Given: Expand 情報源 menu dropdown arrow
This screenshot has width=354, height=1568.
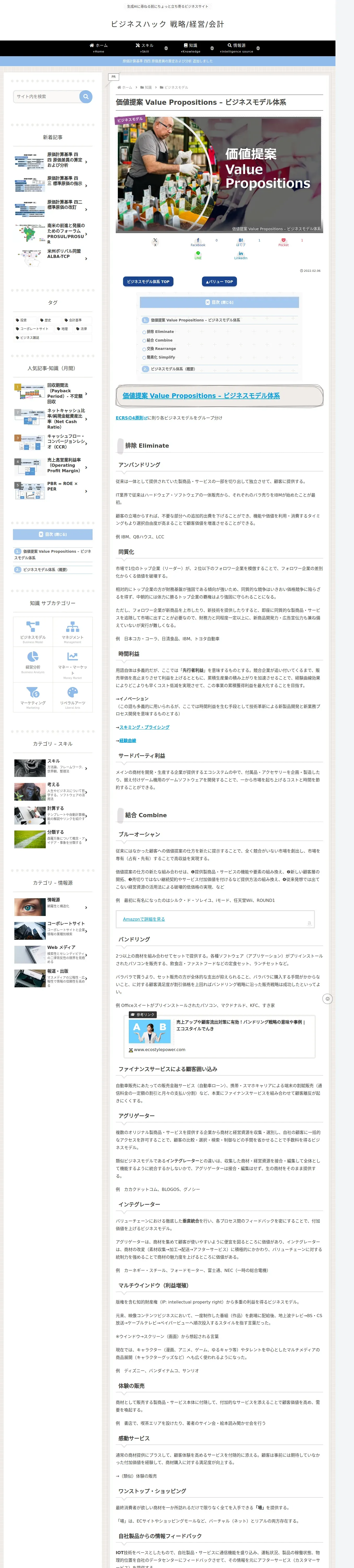Looking at the screenshot, I should (258, 48).
